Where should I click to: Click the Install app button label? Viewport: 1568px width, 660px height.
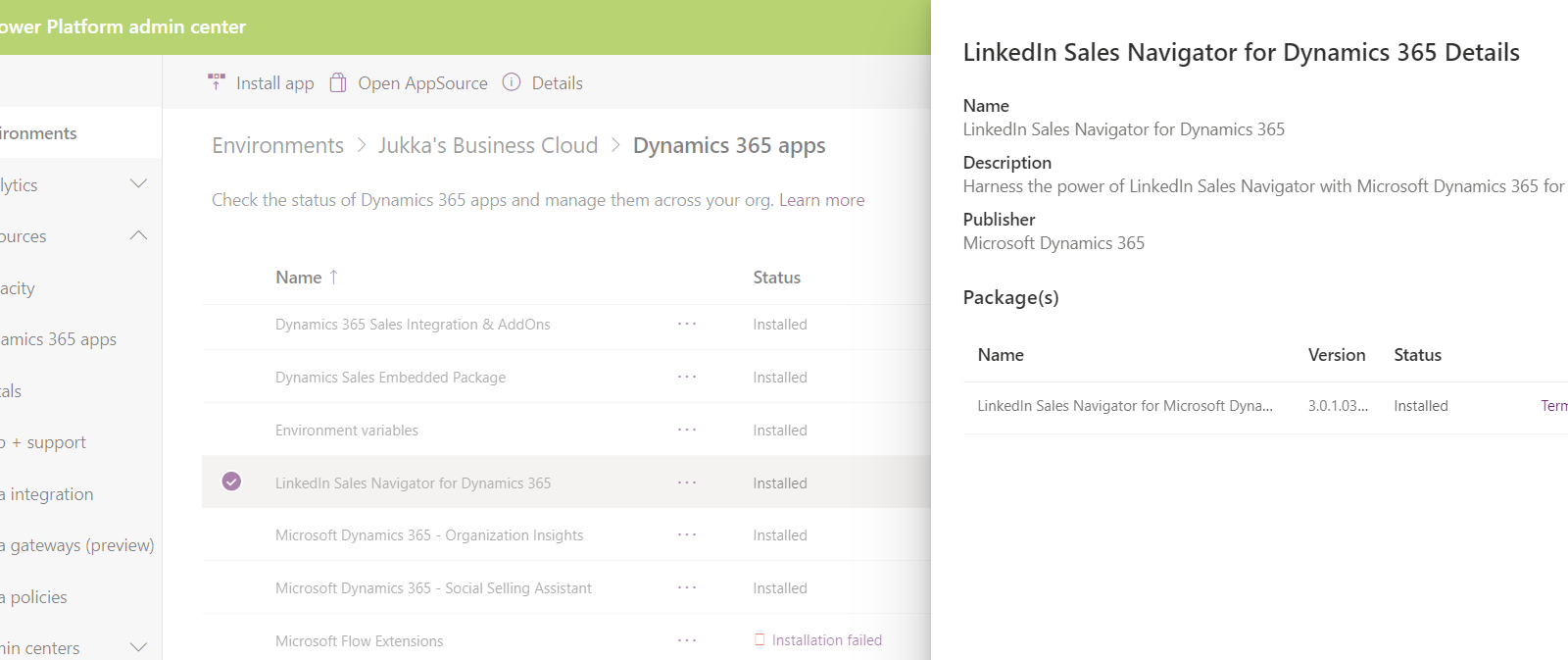point(275,83)
